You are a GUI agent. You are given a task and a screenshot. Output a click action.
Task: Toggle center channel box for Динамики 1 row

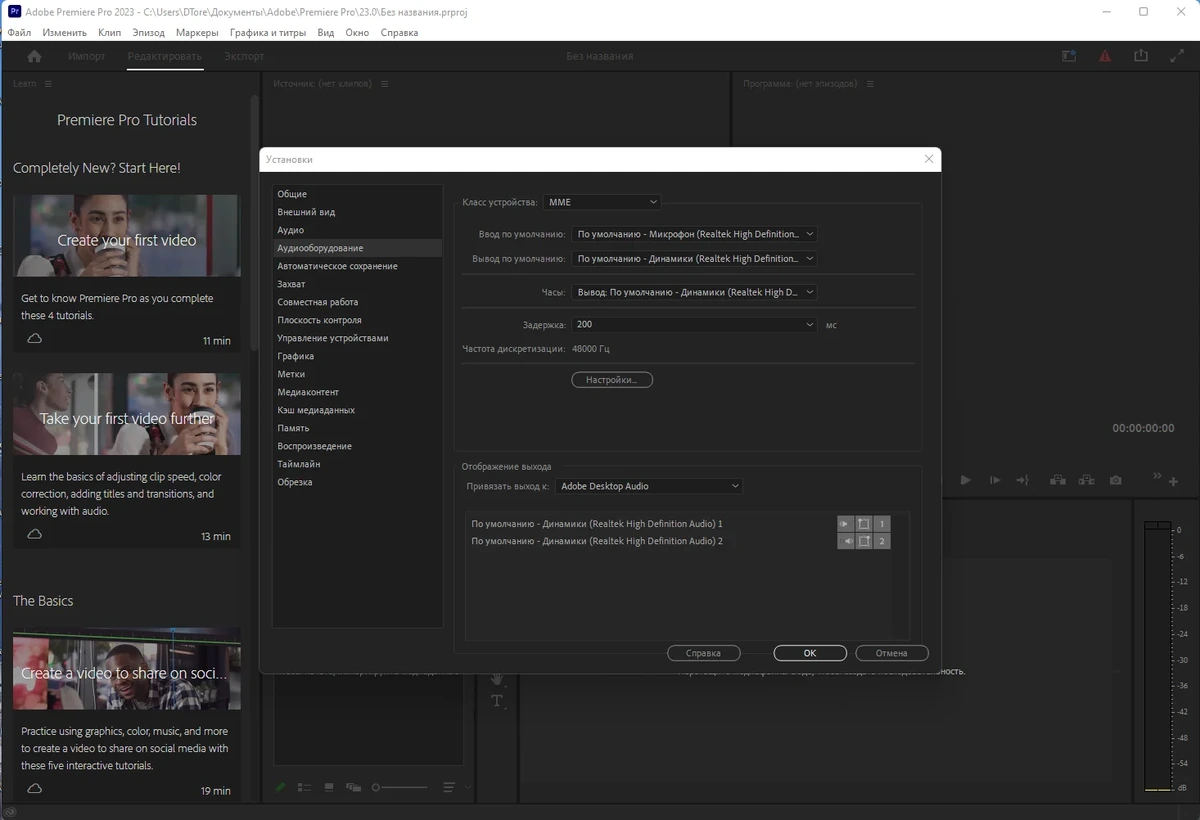click(864, 524)
